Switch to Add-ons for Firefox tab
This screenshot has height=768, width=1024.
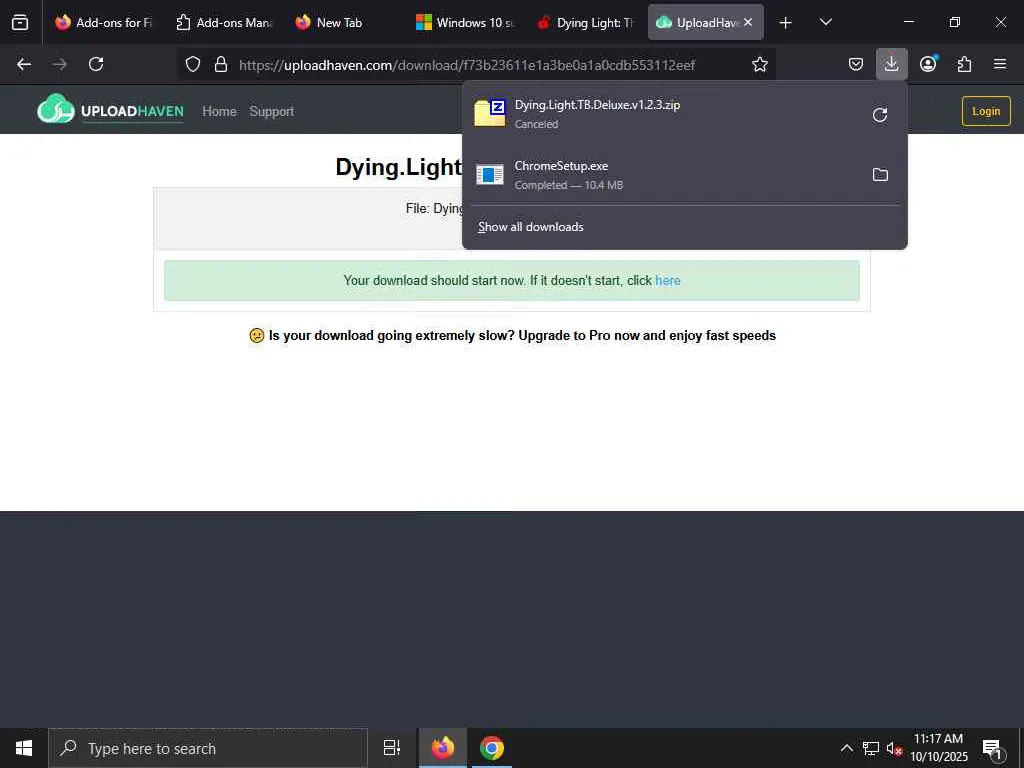104,22
